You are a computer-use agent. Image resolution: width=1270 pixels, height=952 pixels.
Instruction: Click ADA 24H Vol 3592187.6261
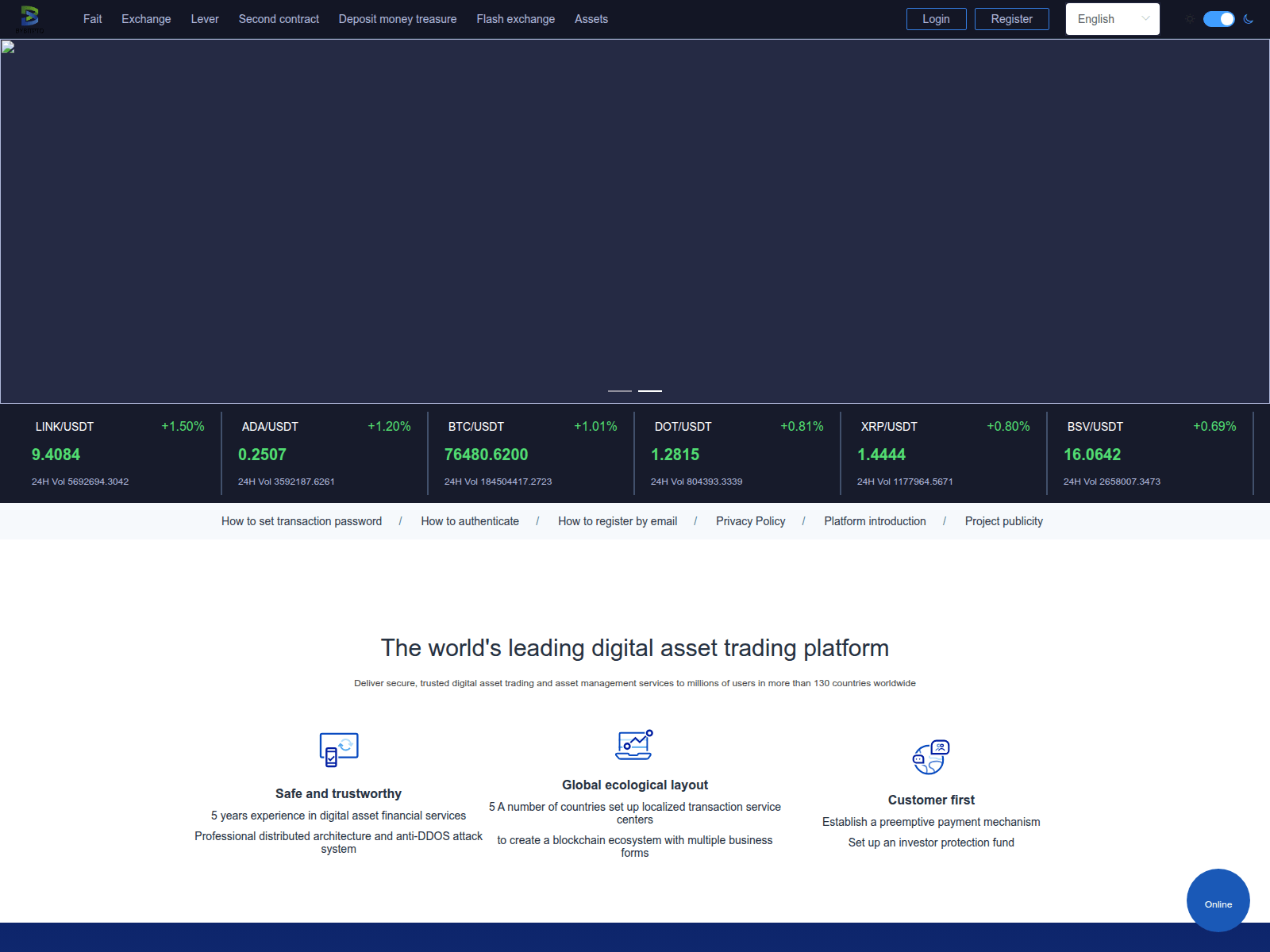[x=287, y=482]
